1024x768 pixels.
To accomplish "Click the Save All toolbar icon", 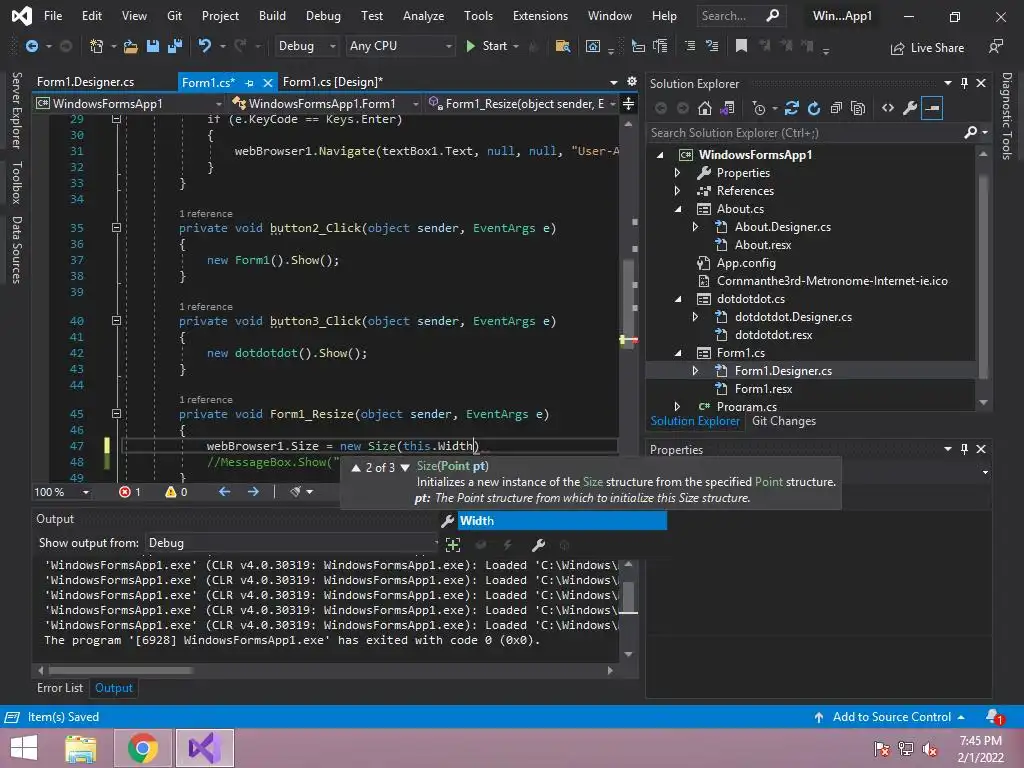I will 175,46.
